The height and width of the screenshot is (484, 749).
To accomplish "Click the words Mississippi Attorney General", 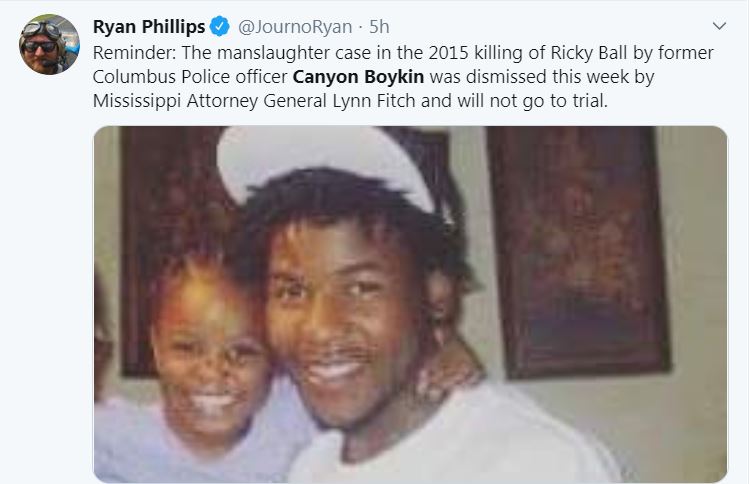I will [210, 101].
